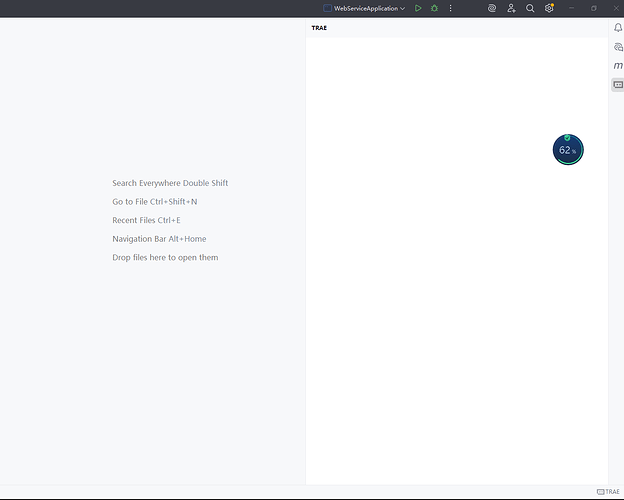Open the More Actions three-dot menu
The image size is (624, 500).
[x=450, y=8]
